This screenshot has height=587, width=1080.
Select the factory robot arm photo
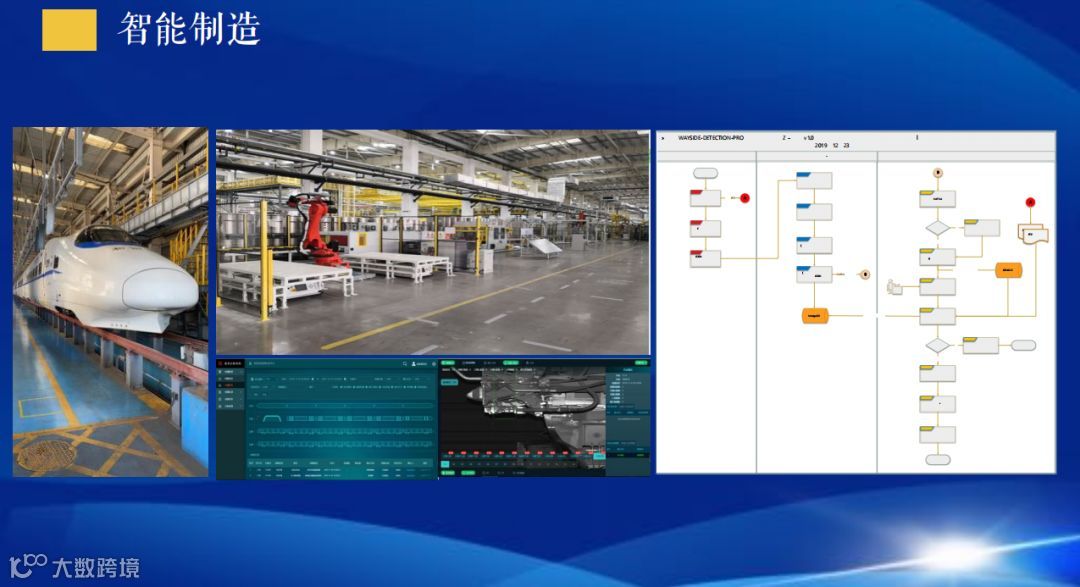433,242
